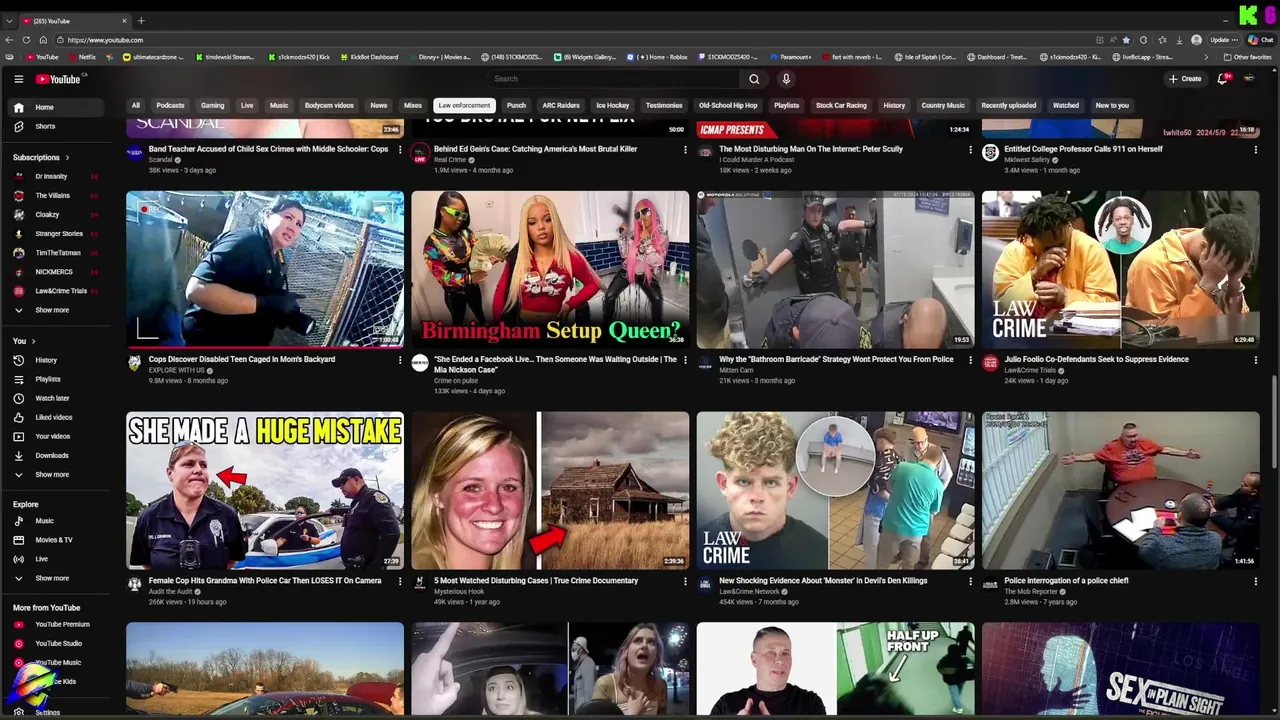Click the Create button
The height and width of the screenshot is (720, 1280).
(x=1185, y=79)
